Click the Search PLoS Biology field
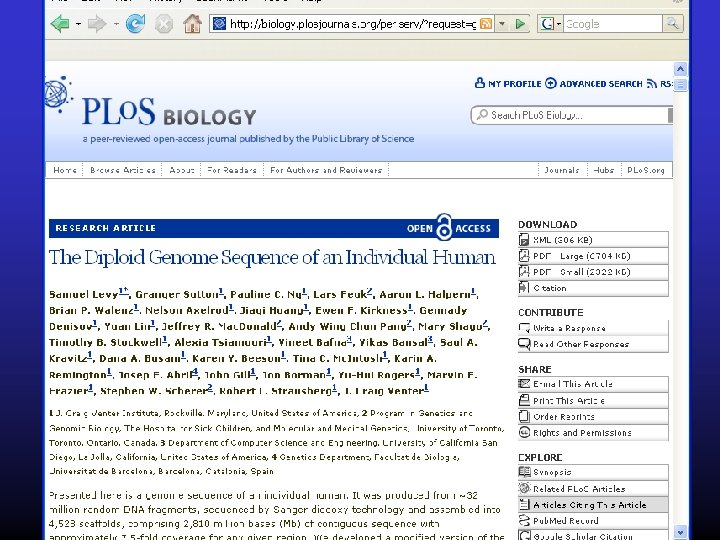720x540 pixels. (572, 115)
